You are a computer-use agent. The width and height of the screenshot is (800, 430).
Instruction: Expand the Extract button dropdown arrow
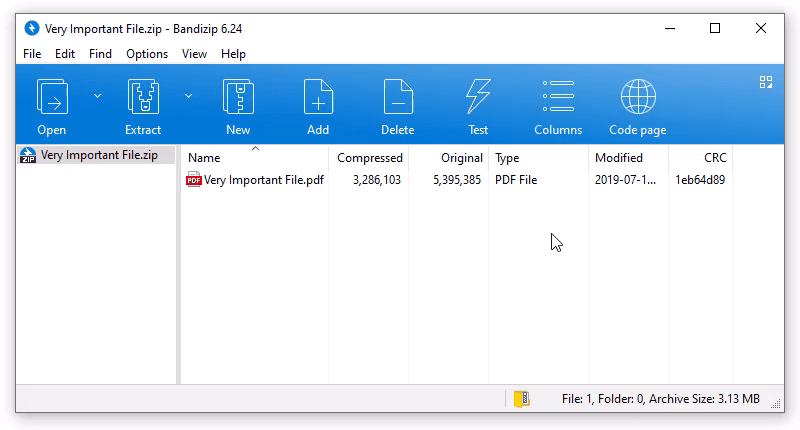tap(188, 96)
